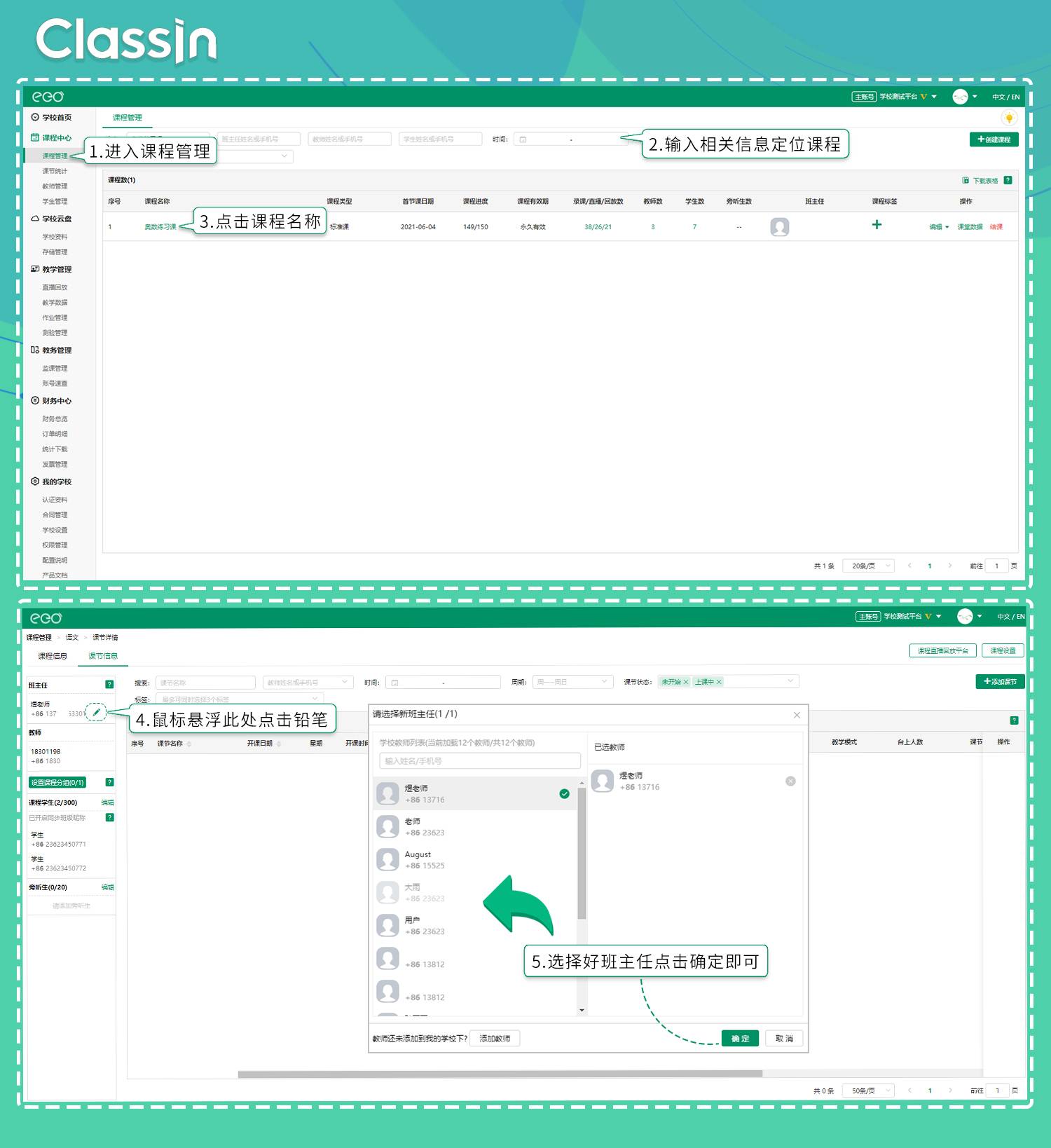Click the horizontal scrollbar under lesson table
Image resolution: width=1051 pixels, height=1148 pixels.
coord(500,1074)
